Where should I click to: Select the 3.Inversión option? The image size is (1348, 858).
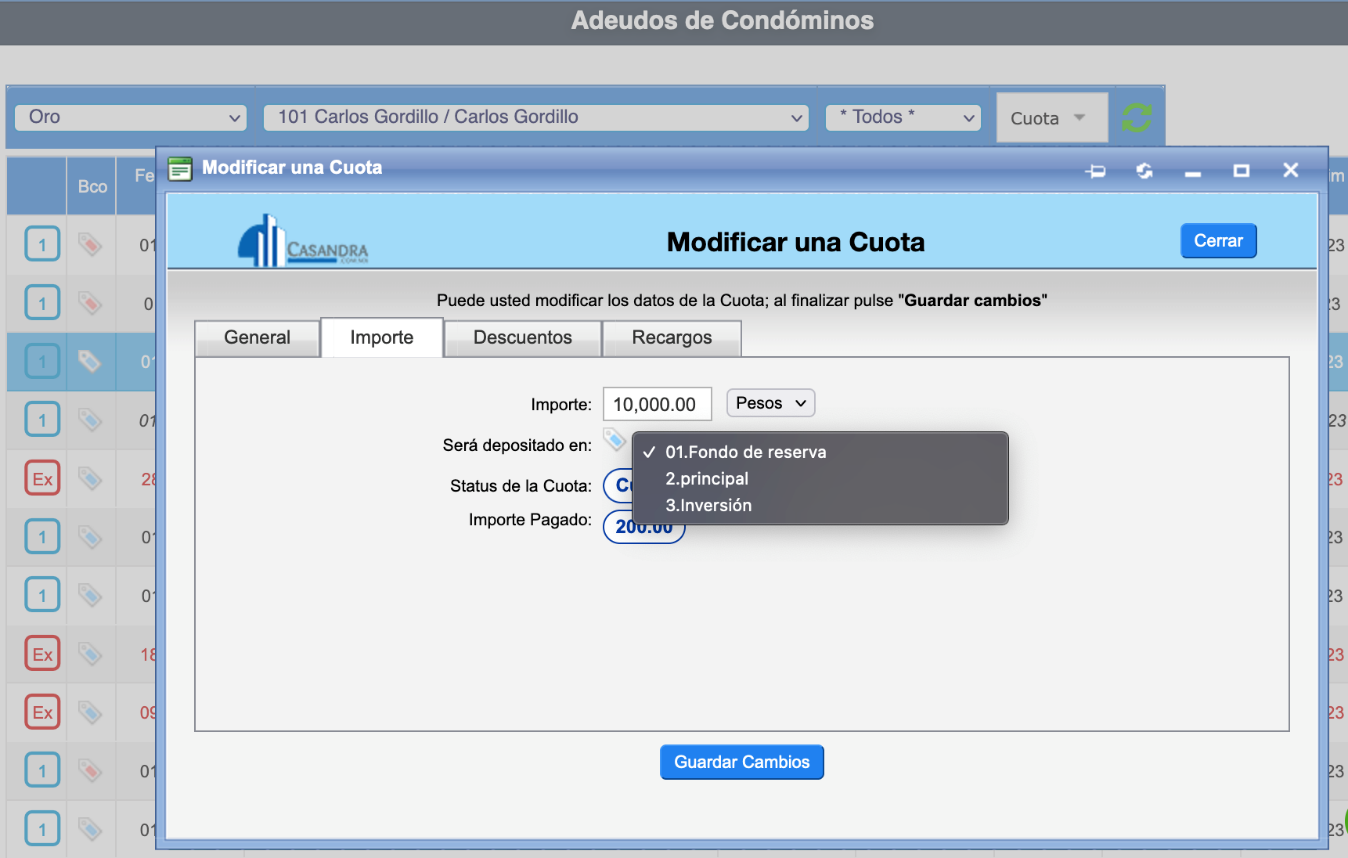click(708, 505)
